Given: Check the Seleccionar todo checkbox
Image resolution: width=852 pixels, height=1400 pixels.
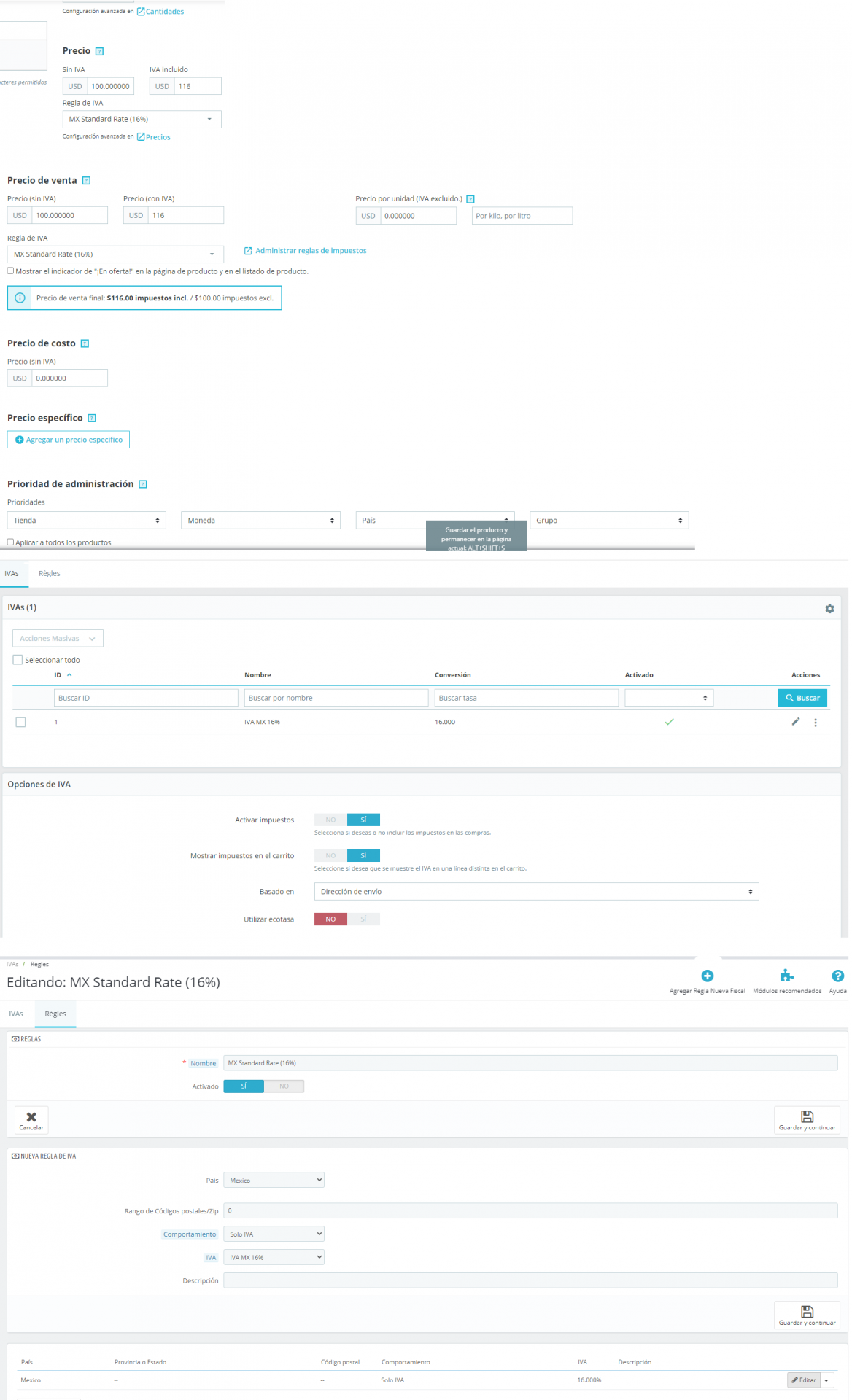Looking at the screenshot, I should 18,660.
